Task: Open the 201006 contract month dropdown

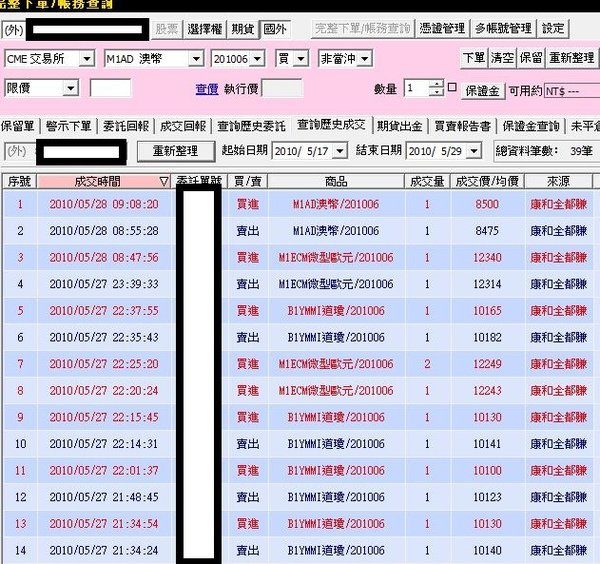Action: [x=257, y=59]
